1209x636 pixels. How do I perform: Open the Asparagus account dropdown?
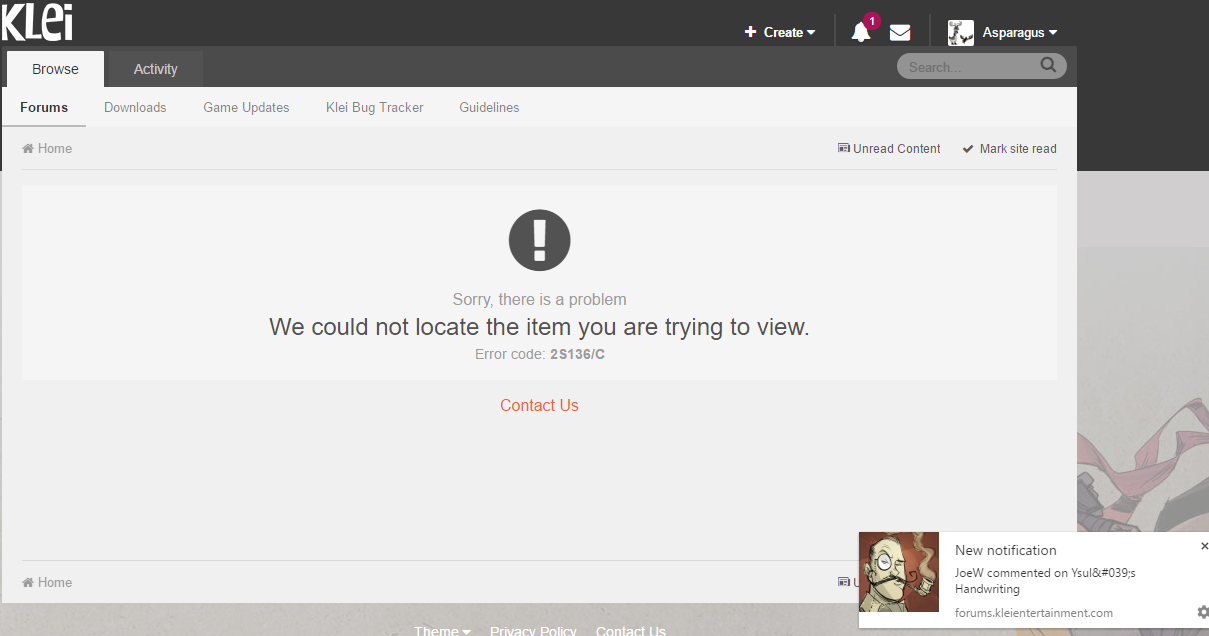pyautogui.click(x=1020, y=33)
